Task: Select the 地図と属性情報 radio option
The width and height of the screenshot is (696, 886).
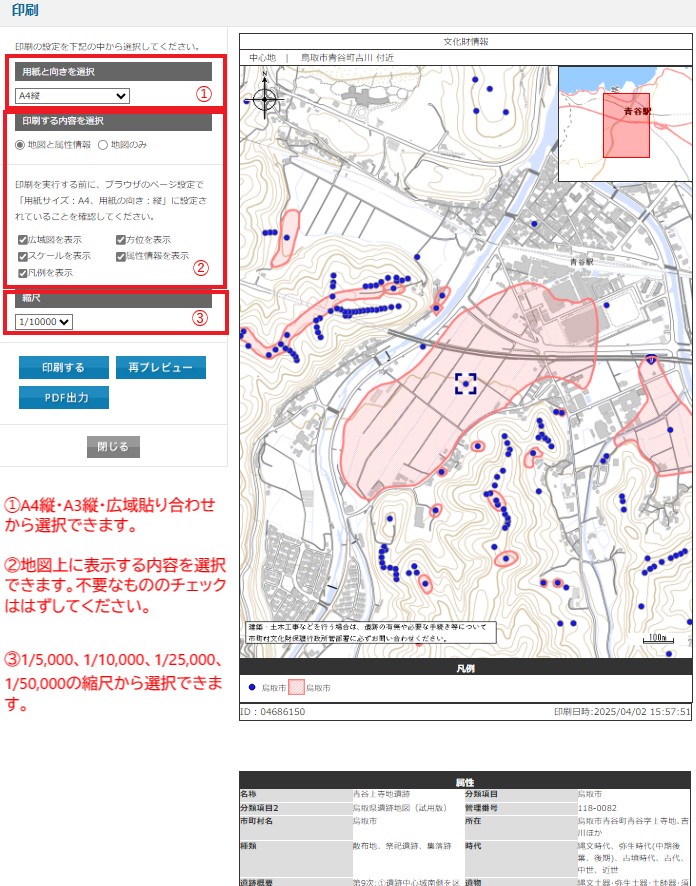Action: coord(20,145)
